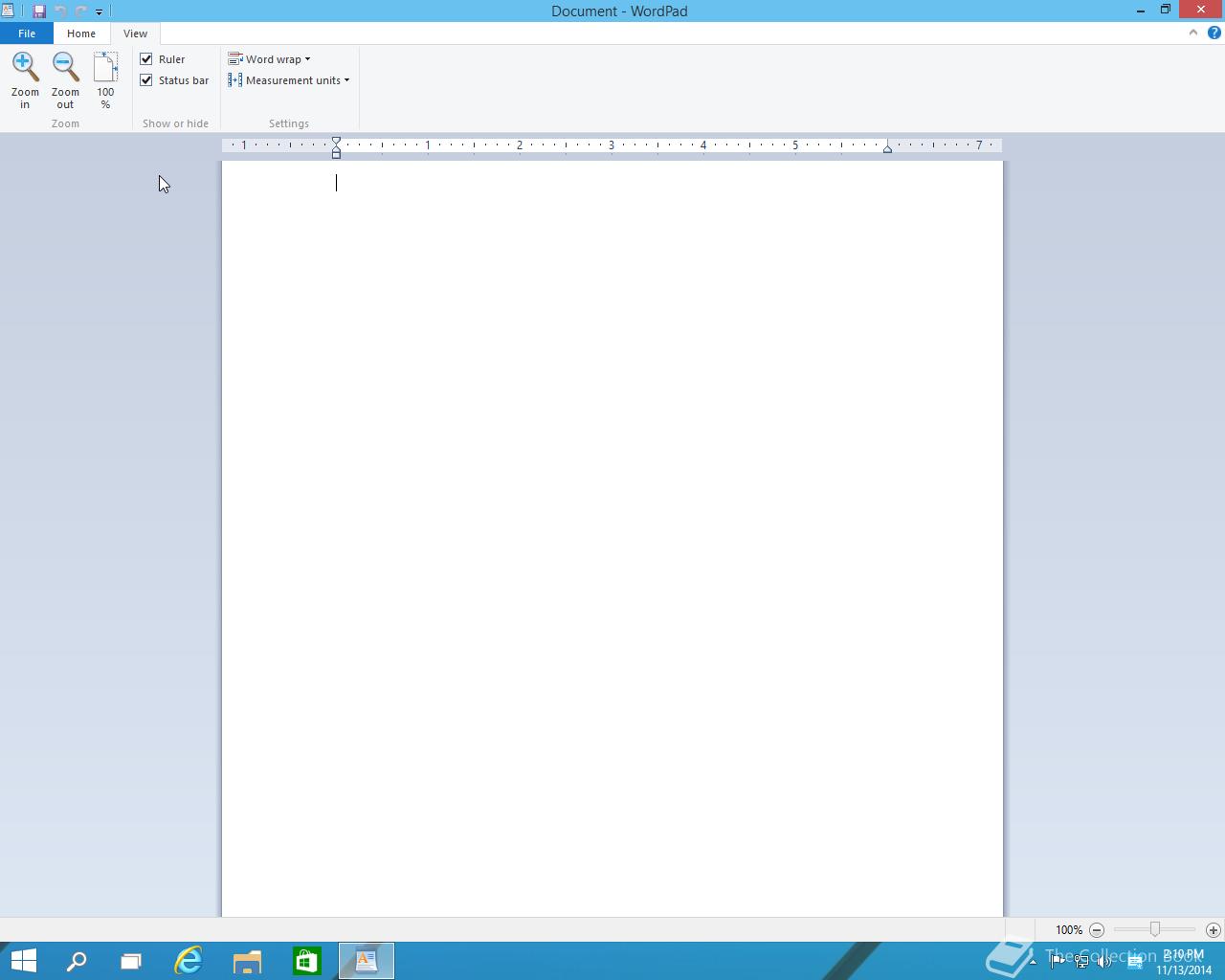
Task: Click the Action Center flag tray icon
Action: [1058, 962]
